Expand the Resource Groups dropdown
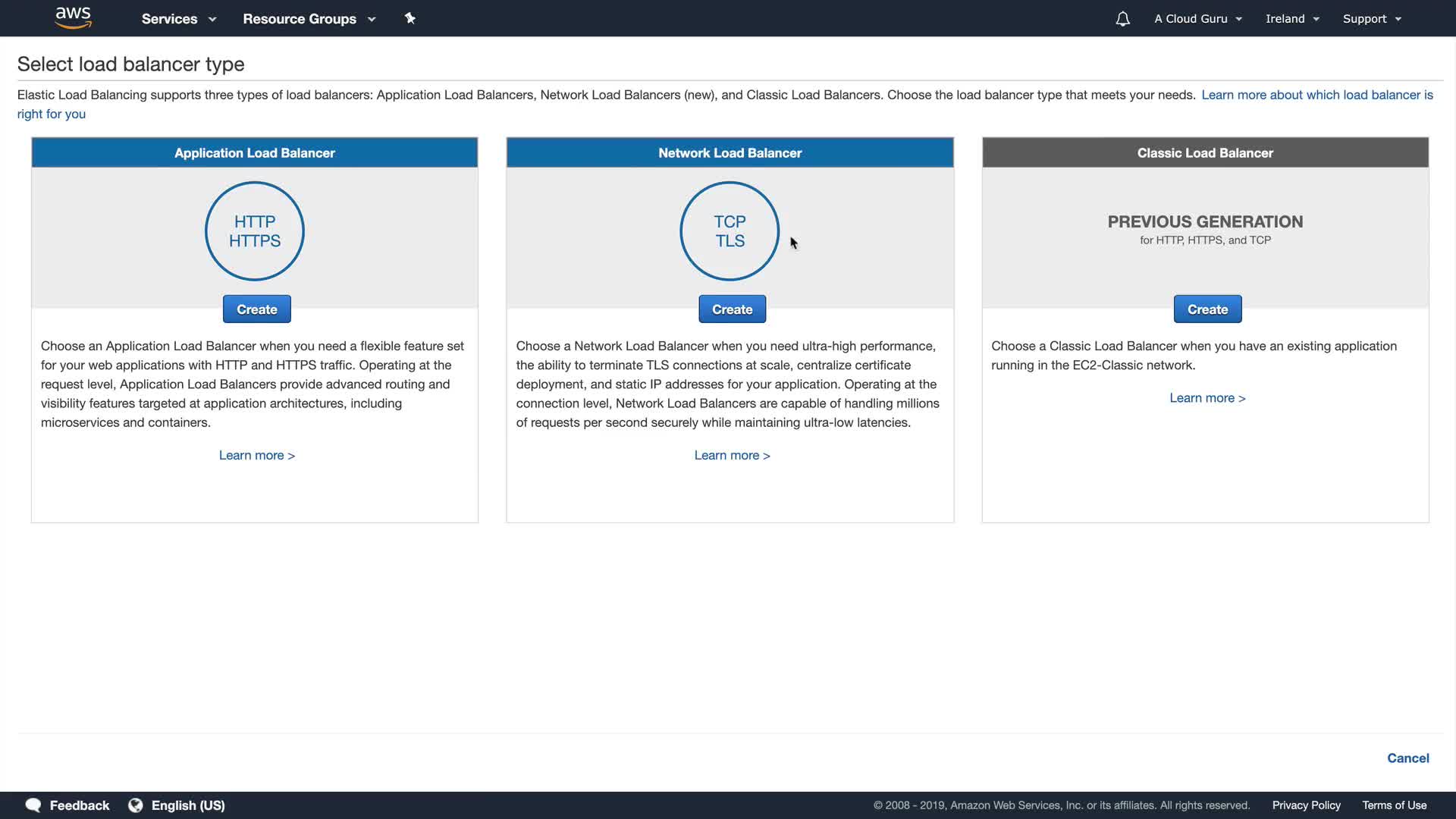This screenshot has width=1456, height=819. click(309, 19)
